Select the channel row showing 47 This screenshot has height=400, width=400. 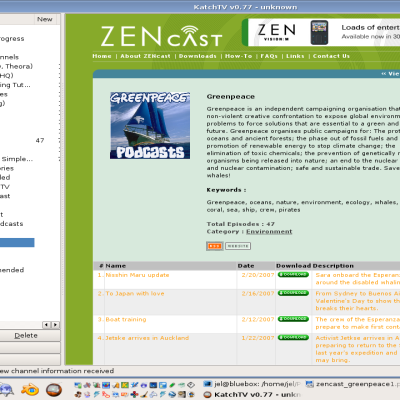pos(29,140)
